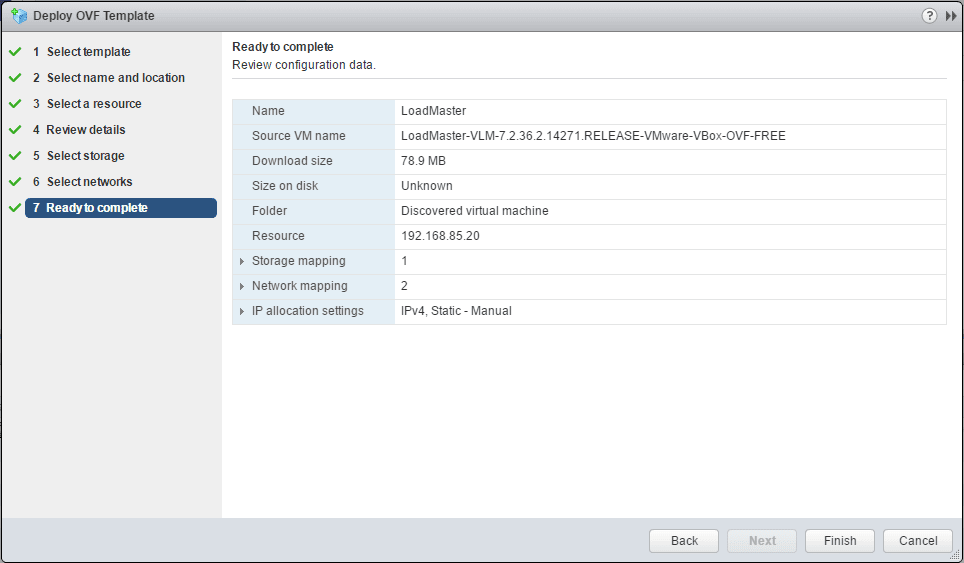Click the Source VM name label
Viewport: 964px width, 563px height.
click(x=299, y=136)
